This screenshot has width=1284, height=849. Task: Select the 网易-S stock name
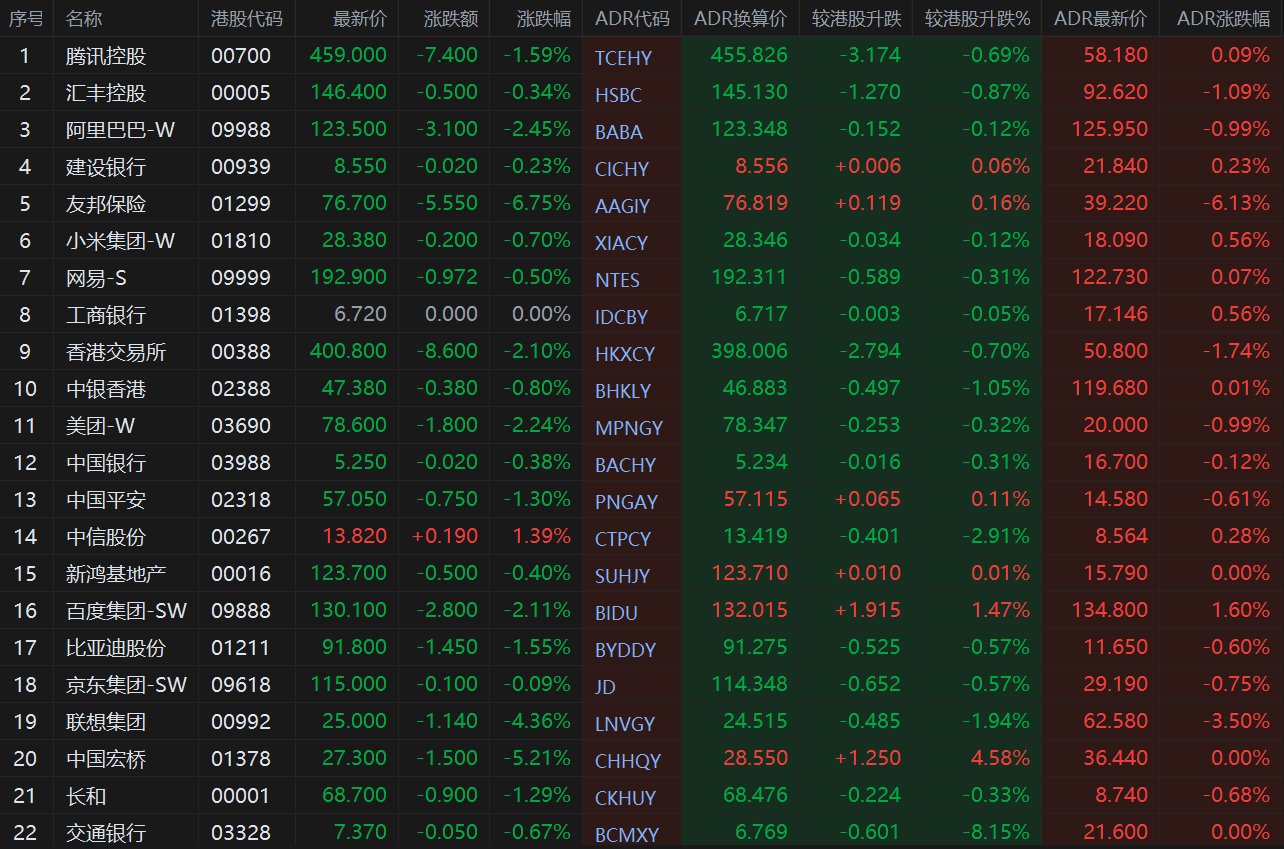coord(94,278)
